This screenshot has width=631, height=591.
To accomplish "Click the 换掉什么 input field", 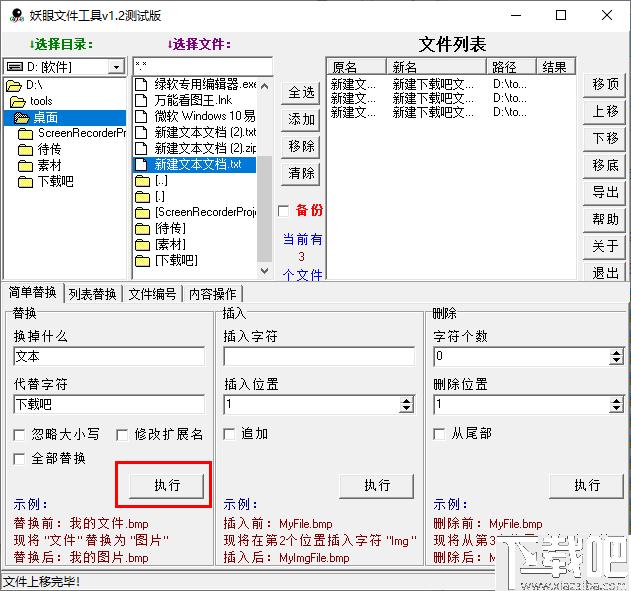I will (109, 356).
